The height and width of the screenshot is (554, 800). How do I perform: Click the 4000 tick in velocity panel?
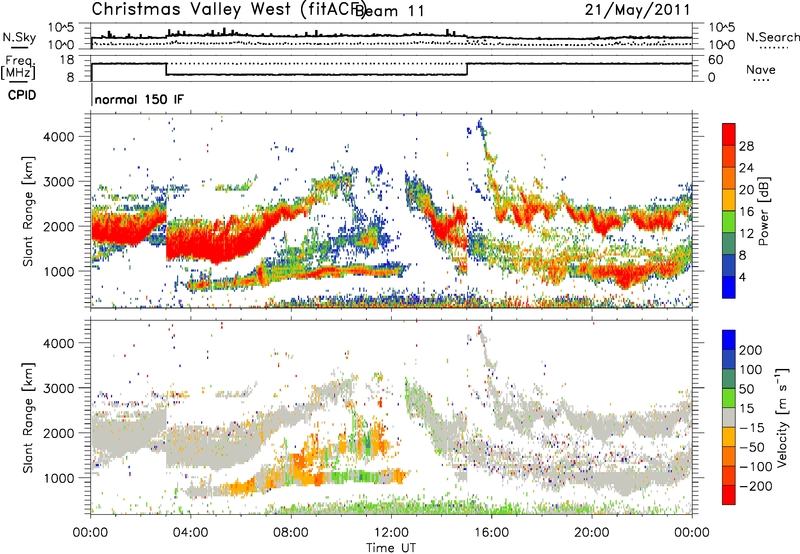(59, 343)
